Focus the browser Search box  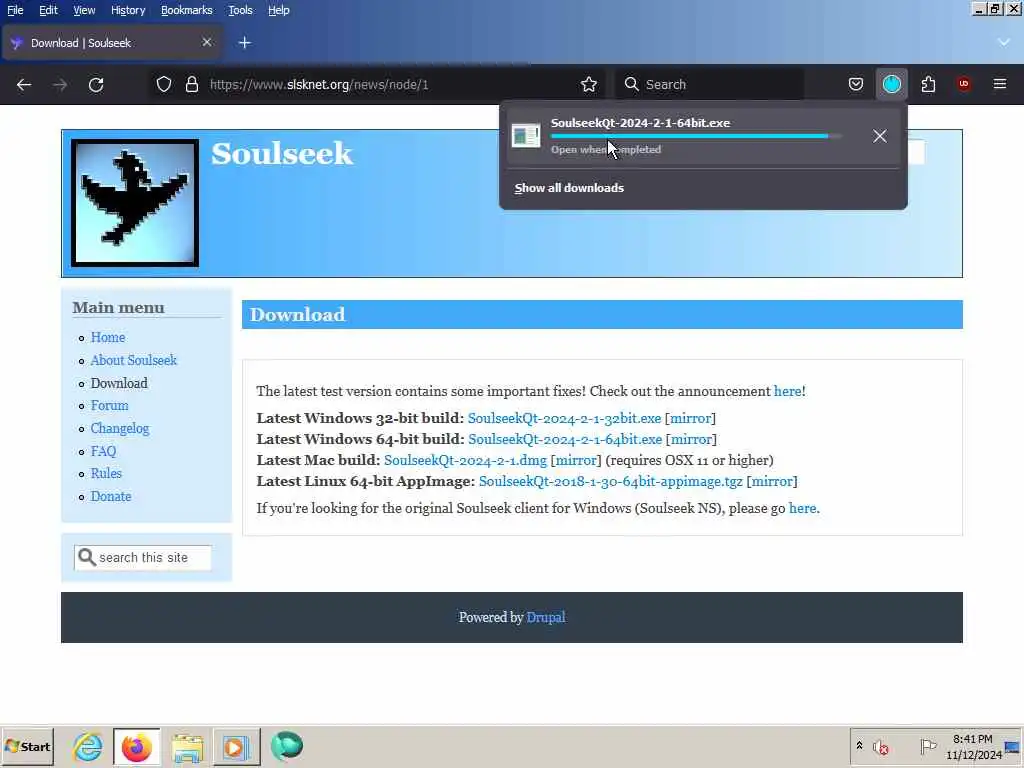click(x=710, y=84)
